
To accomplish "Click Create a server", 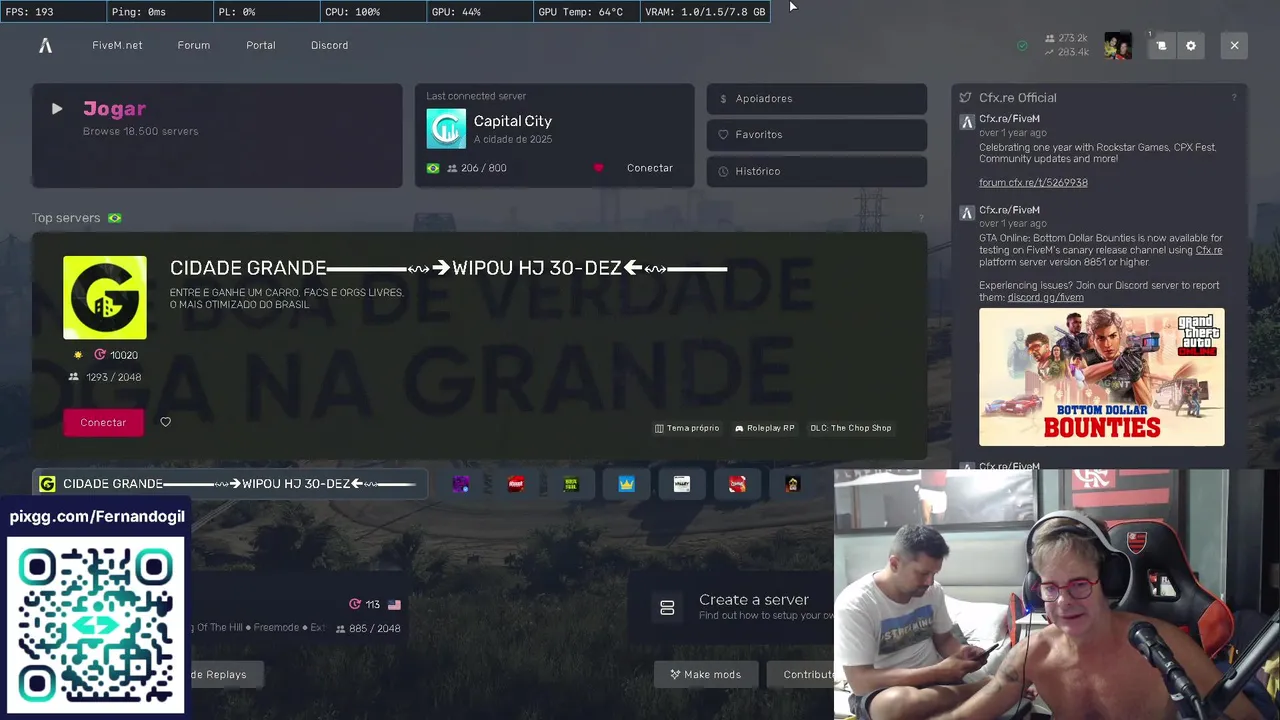I will 754,599.
